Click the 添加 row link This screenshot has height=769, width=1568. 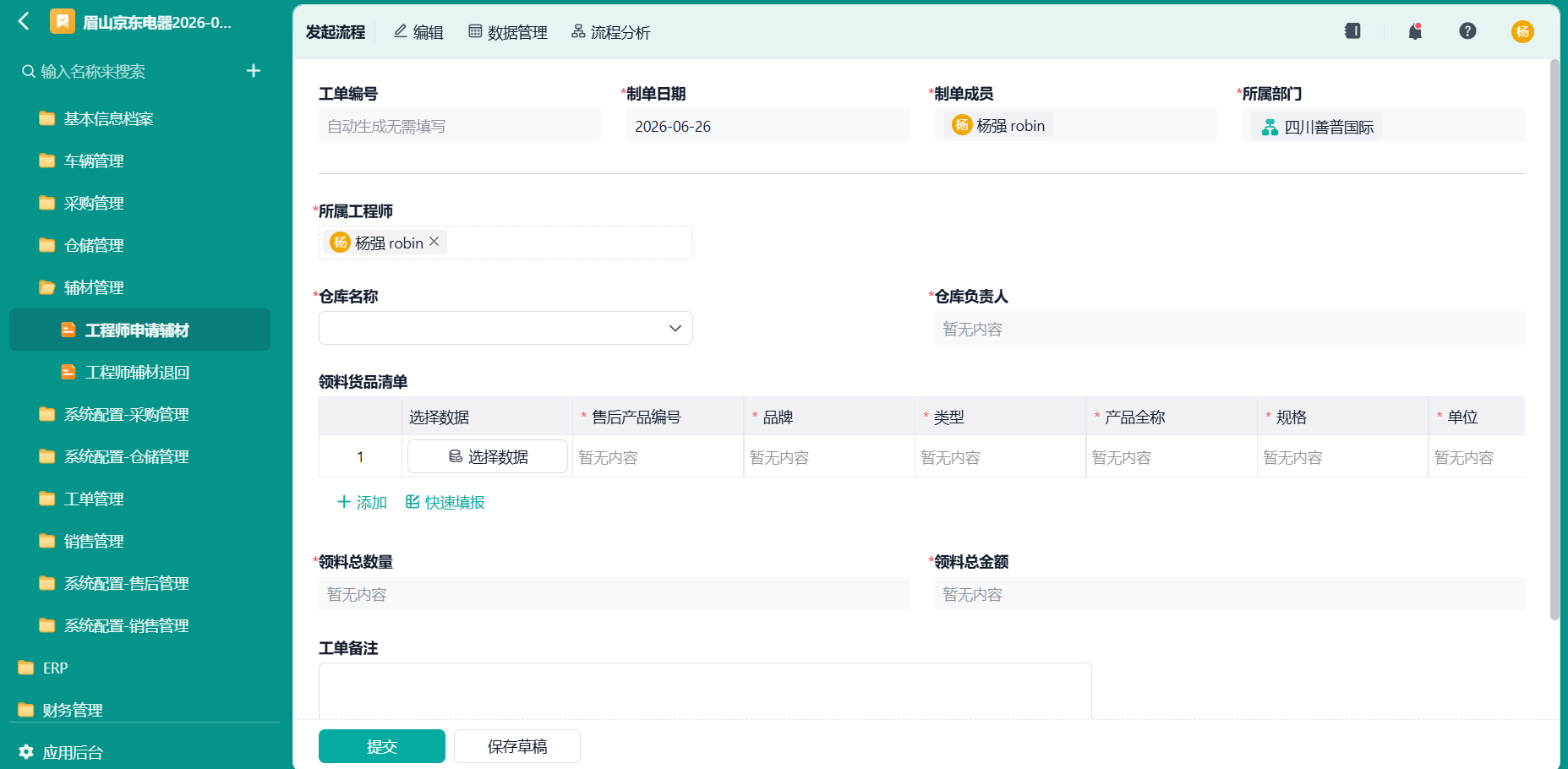[362, 502]
